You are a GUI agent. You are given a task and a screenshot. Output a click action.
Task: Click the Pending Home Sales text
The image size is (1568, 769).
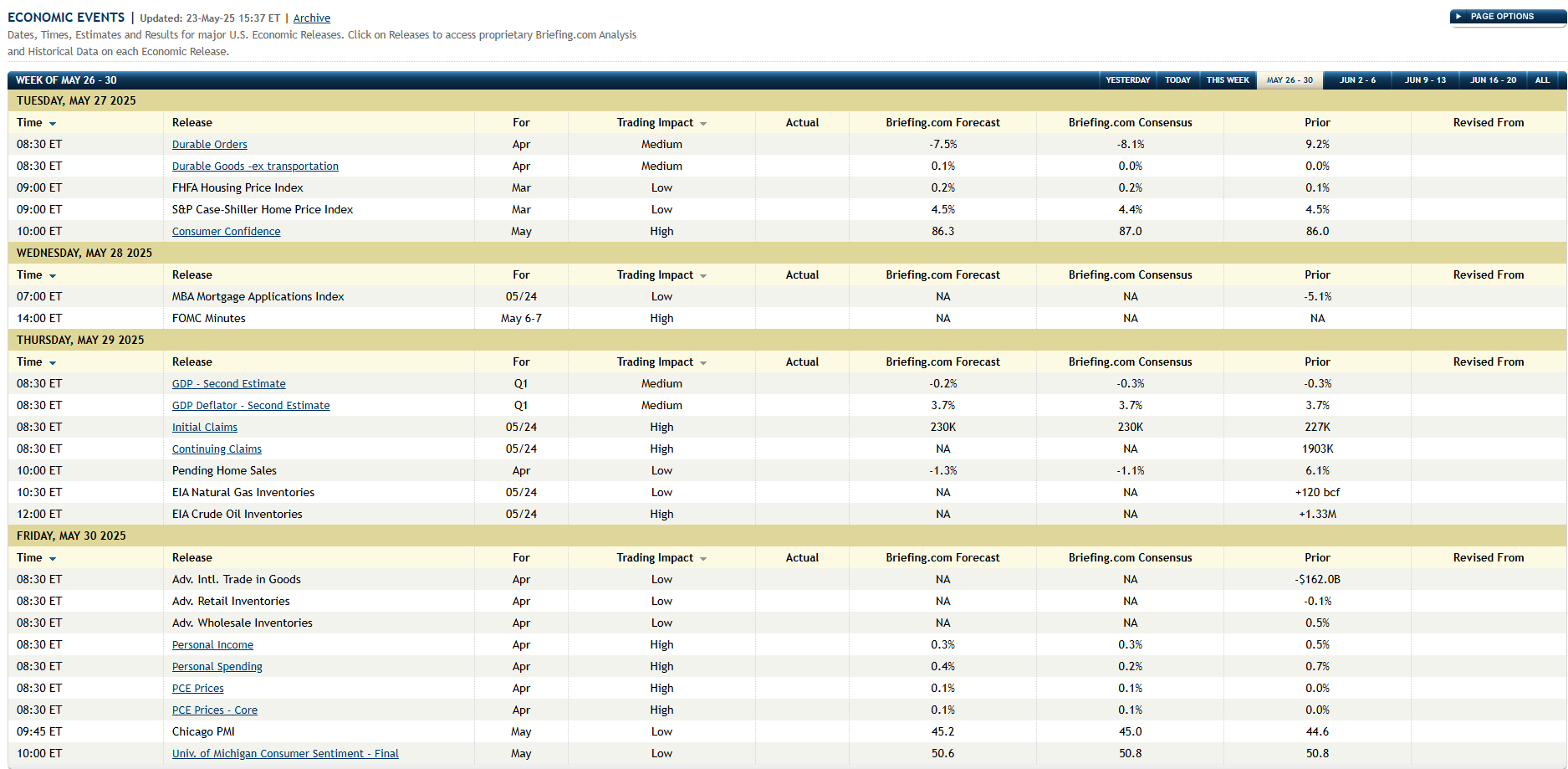coord(224,471)
